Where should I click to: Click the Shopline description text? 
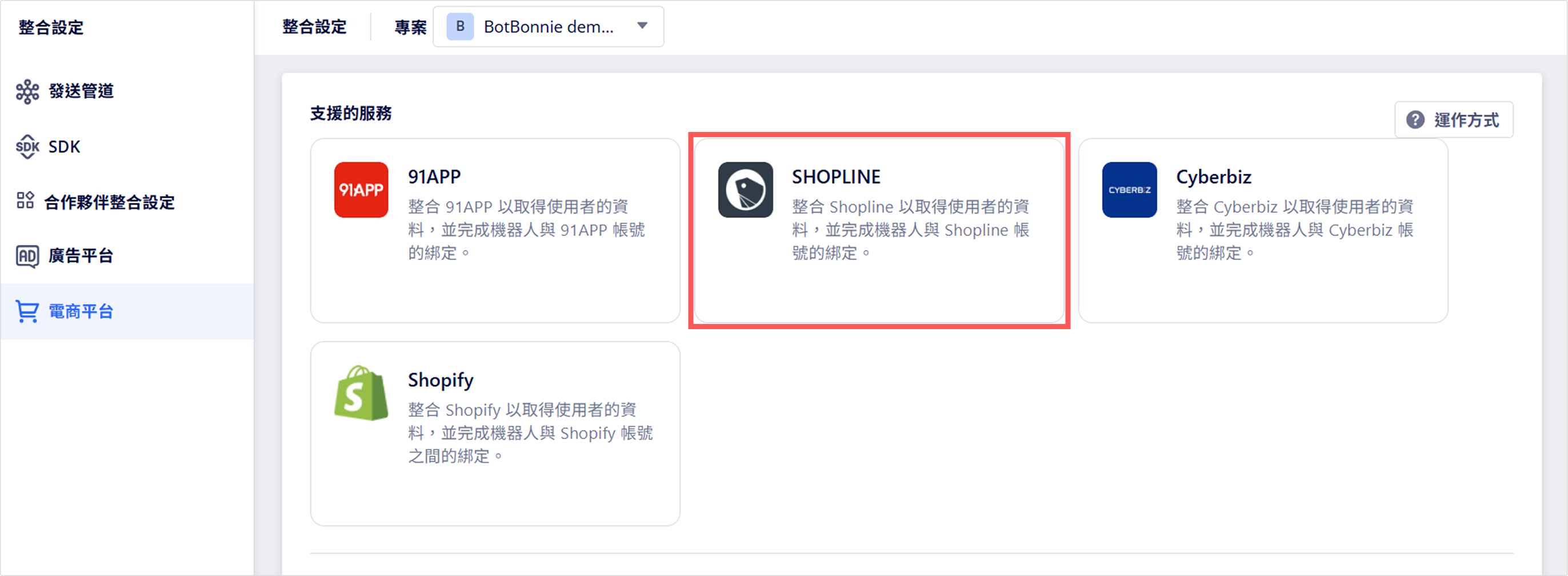click(910, 230)
